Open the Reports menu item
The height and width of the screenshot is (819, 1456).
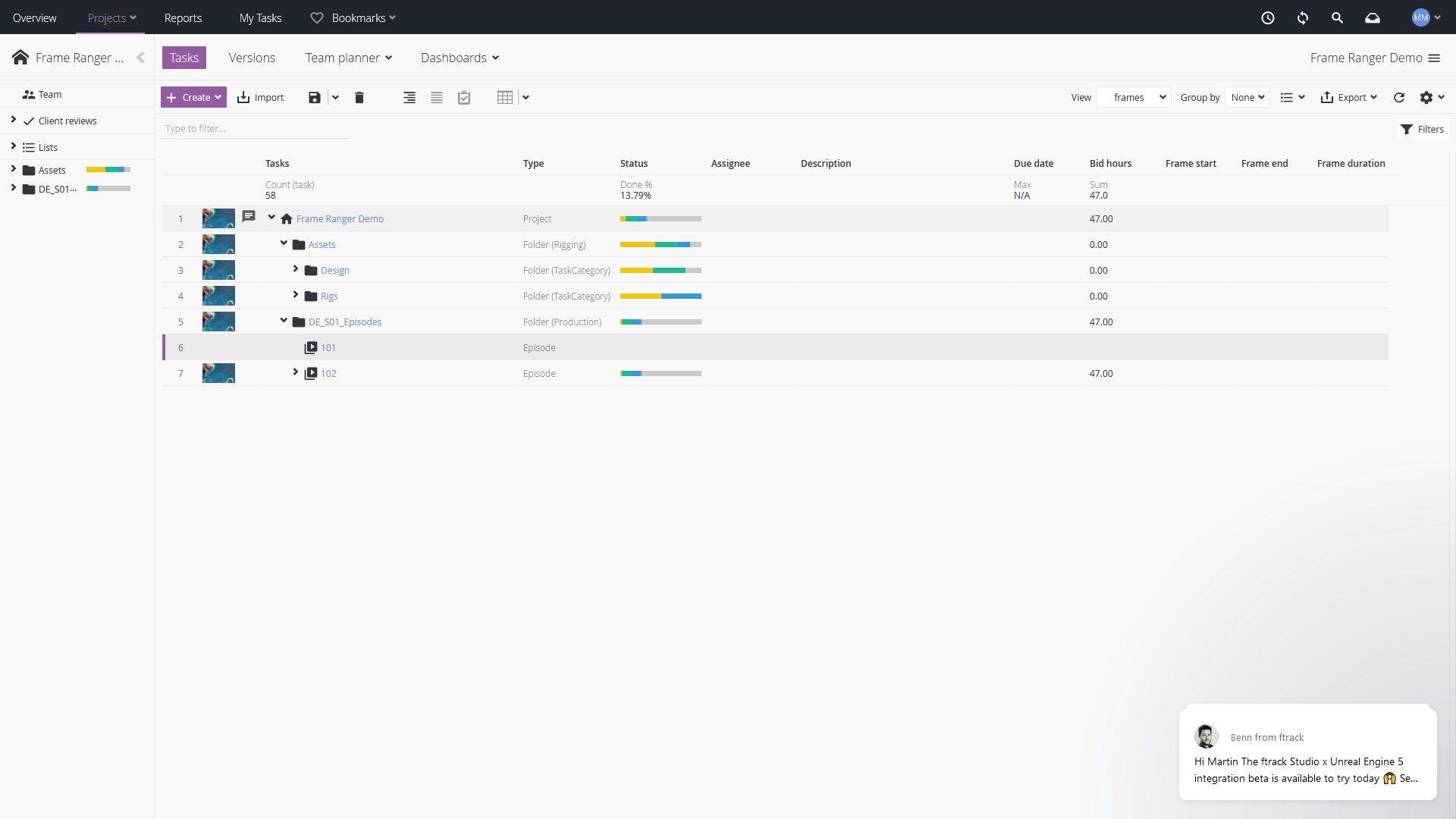point(183,18)
